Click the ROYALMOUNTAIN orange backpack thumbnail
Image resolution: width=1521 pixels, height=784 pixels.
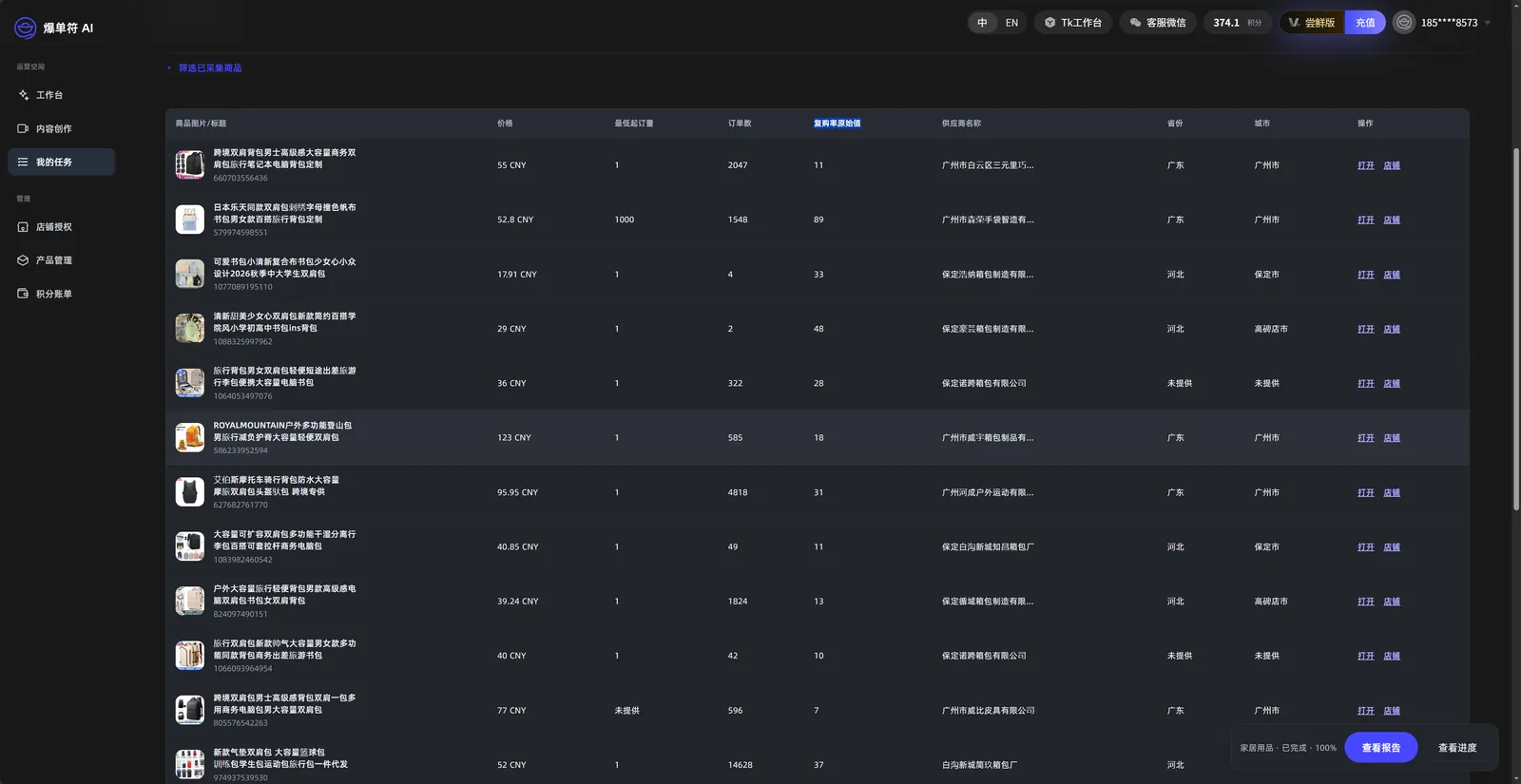coord(190,437)
